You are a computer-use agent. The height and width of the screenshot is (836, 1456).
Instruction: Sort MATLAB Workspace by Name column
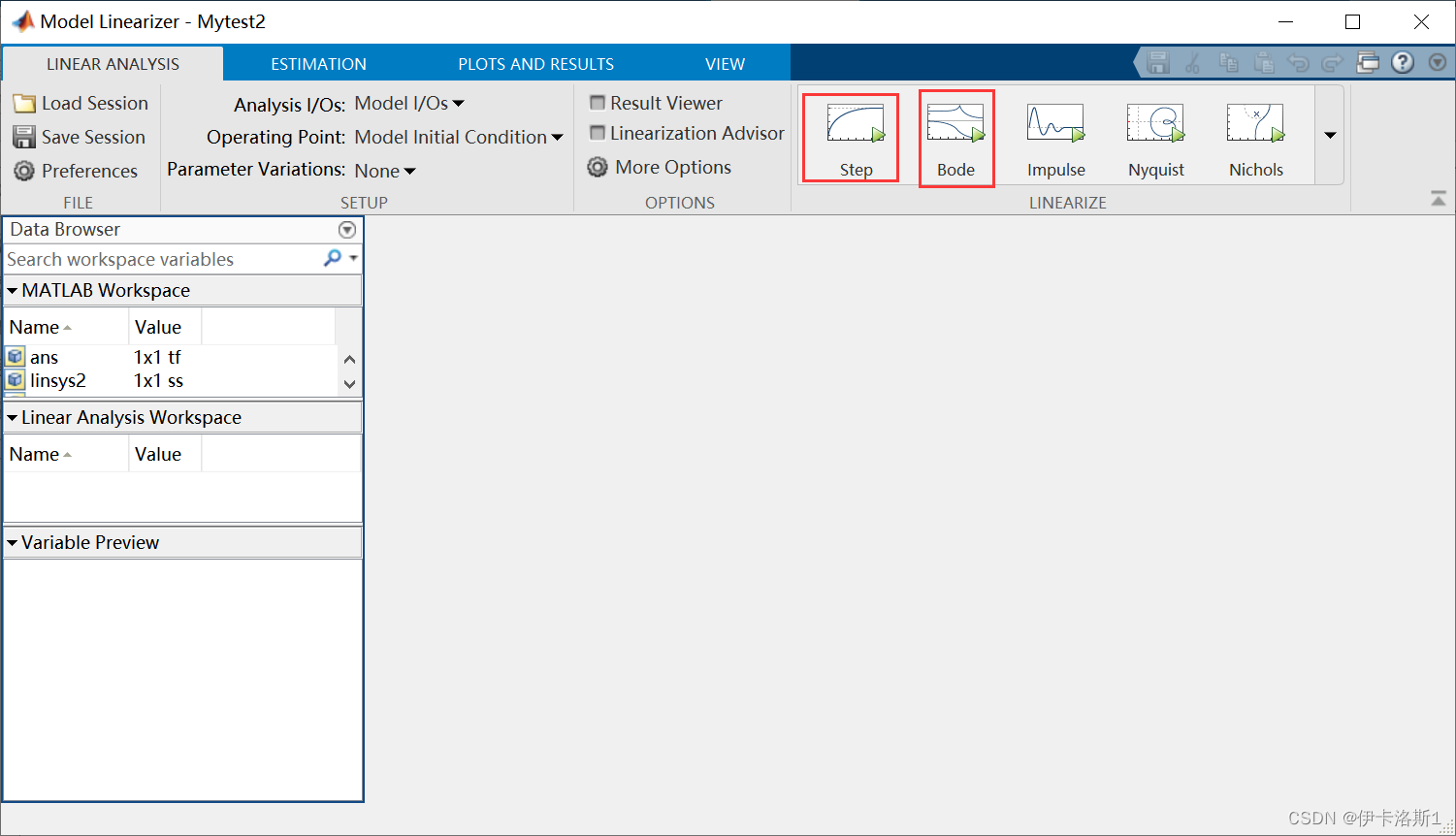66,327
